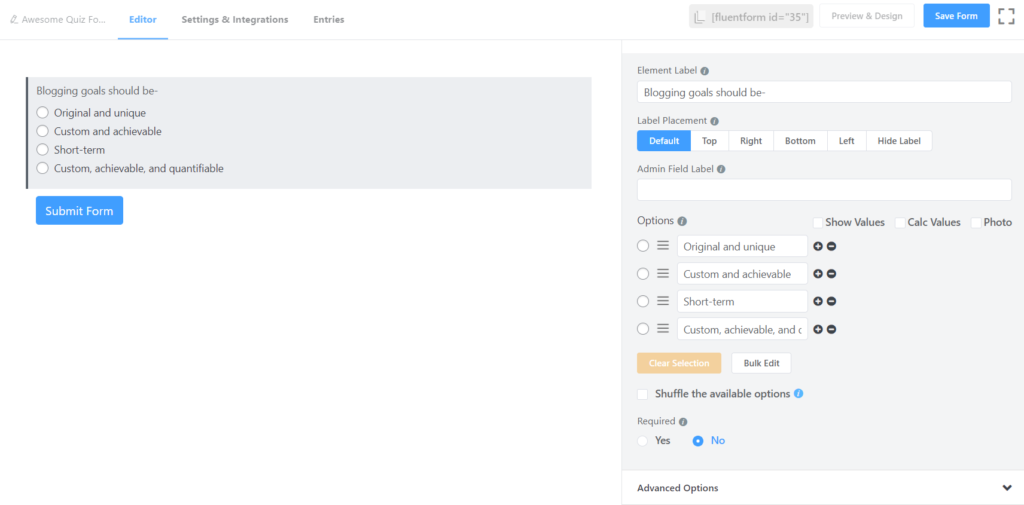Click the Element Label input field
Screen dimensions: 1024x505
824,92
